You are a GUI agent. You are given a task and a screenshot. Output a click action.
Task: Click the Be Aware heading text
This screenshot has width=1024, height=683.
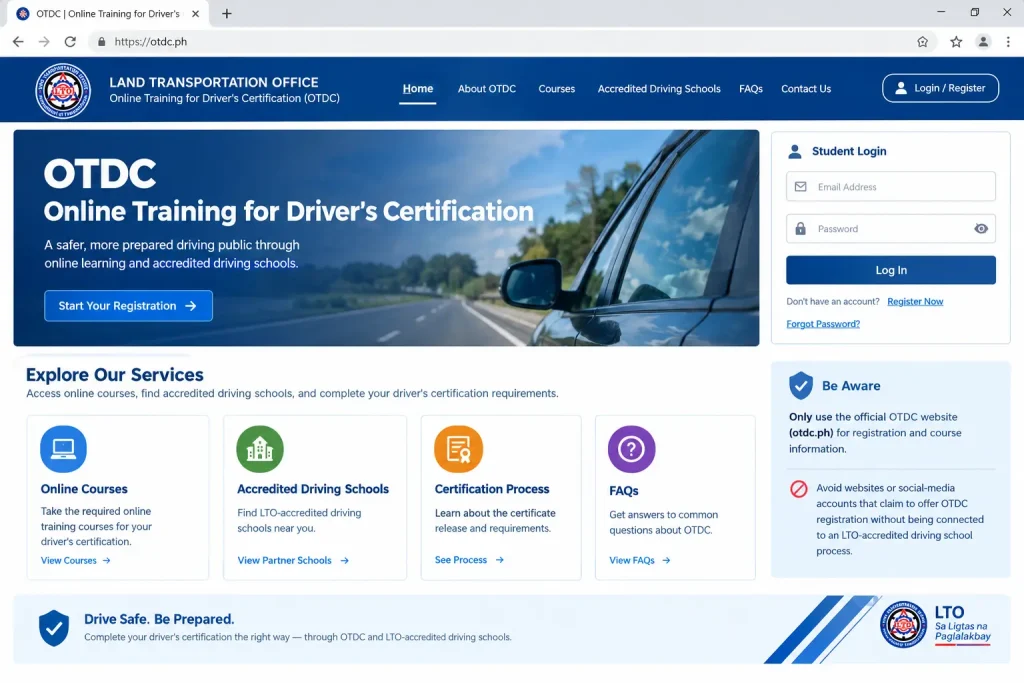coord(851,386)
